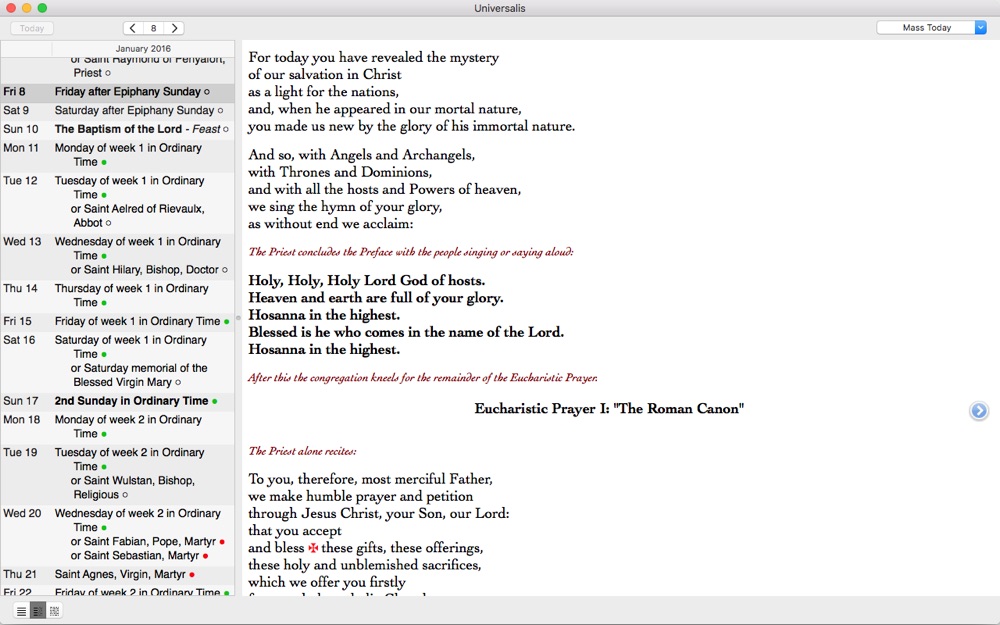Viewport: 1000px width, 625px height.
Task: Open the Mass Today dropdown
Action: (x=931, y=28)
